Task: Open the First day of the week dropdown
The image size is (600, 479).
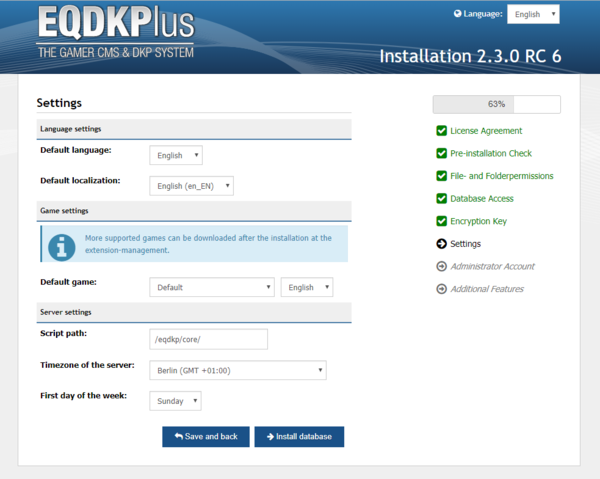Action: point(175,401)
